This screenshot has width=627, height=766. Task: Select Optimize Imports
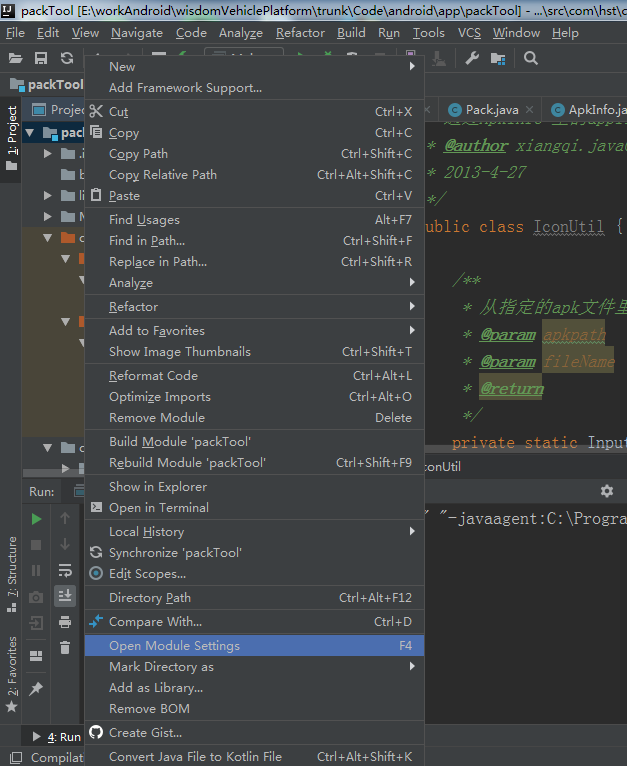254,397
